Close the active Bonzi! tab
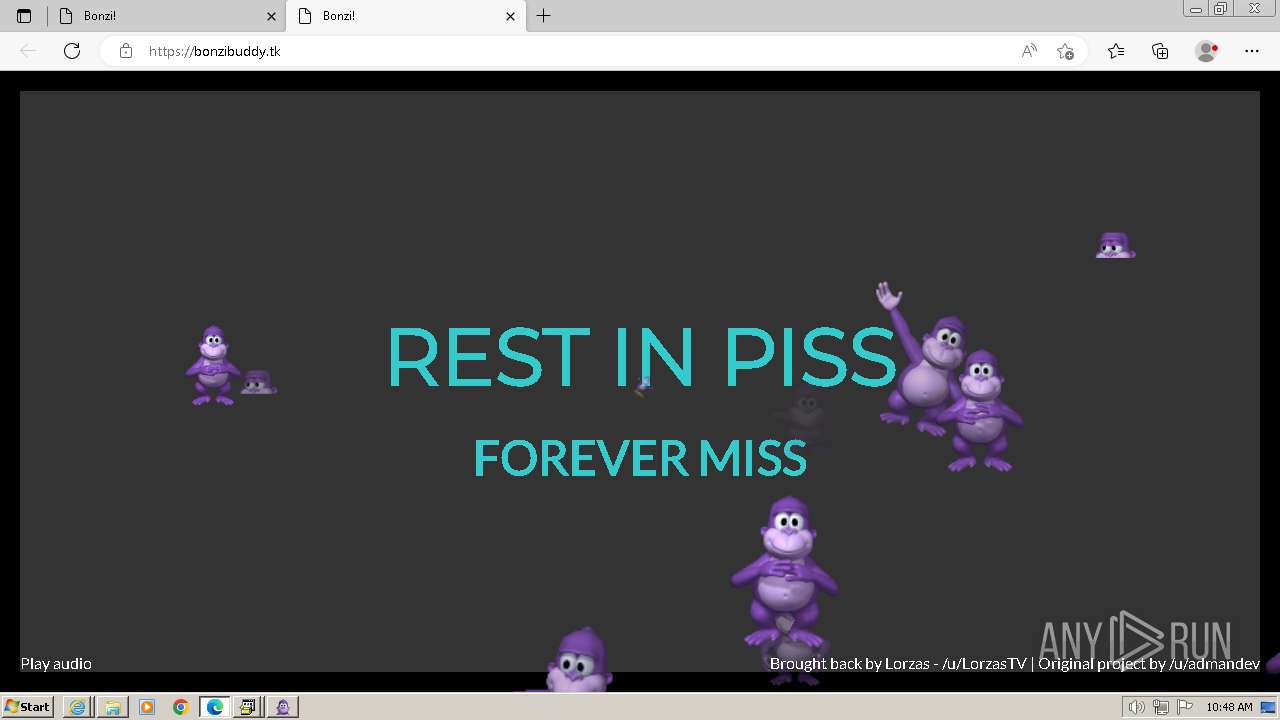The width and height of the screenshot is (1280, 720). point(510,16)
